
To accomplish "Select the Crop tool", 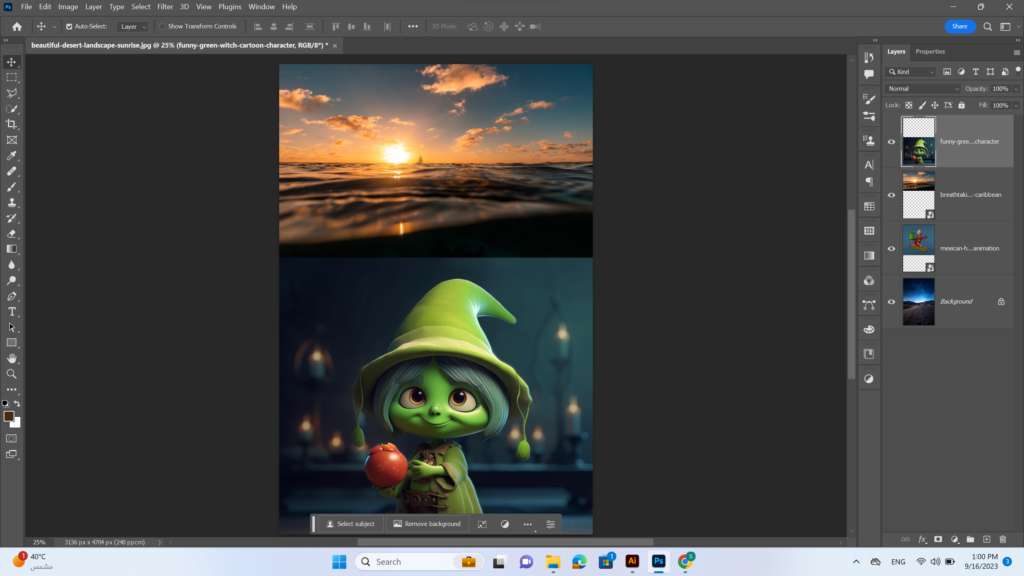I will click(12, 124).
